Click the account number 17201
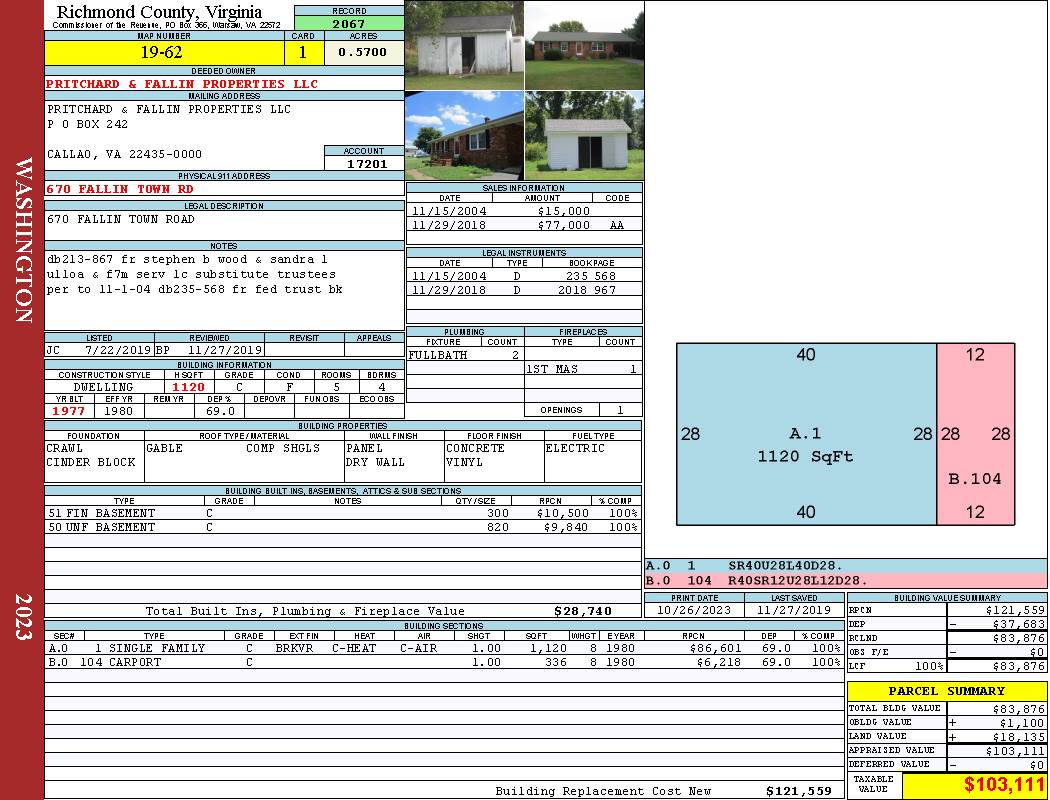1050x800 pixels. (364, 163)
